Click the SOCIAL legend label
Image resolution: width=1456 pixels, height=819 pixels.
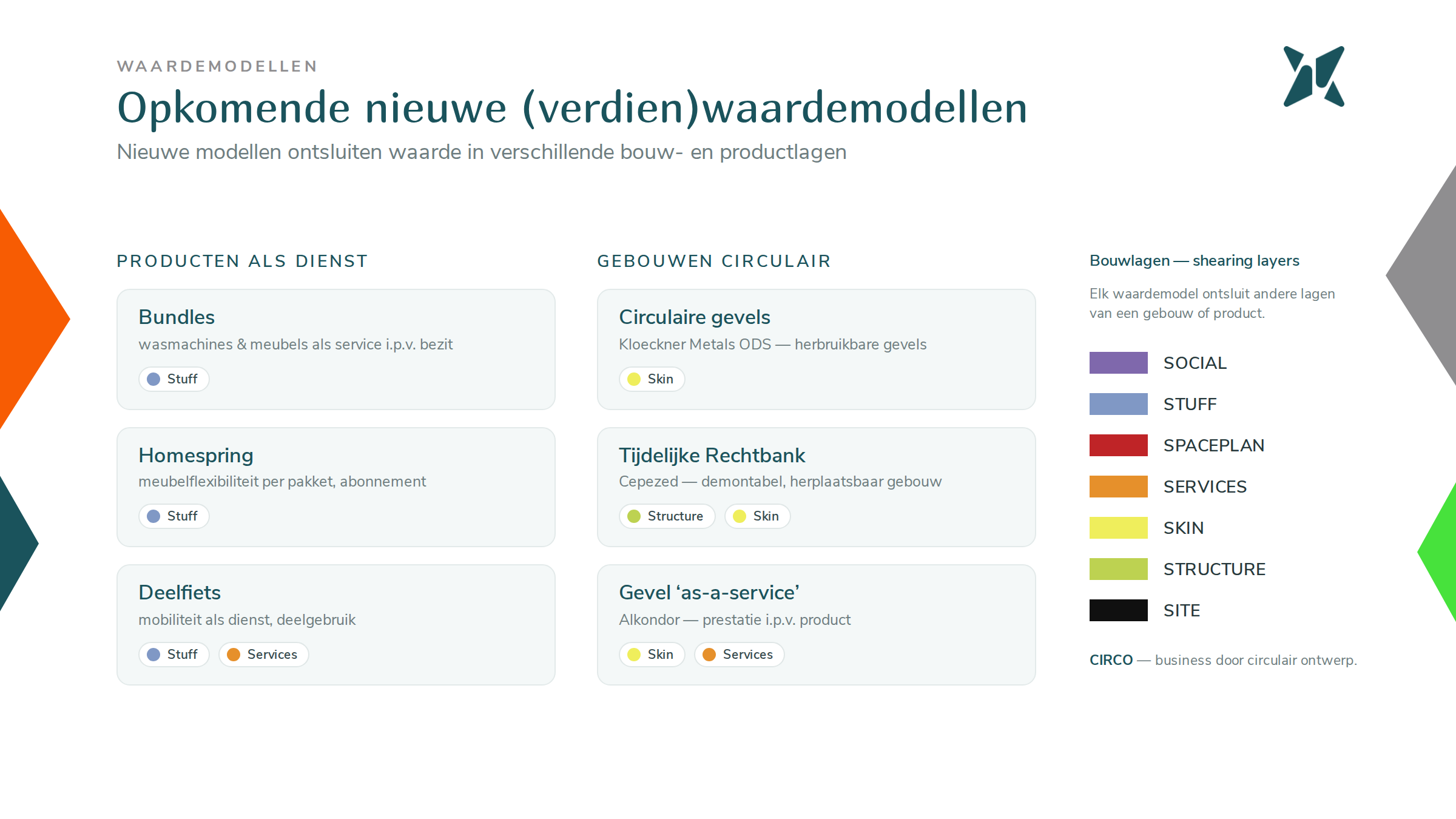[x=1195, y=363]
